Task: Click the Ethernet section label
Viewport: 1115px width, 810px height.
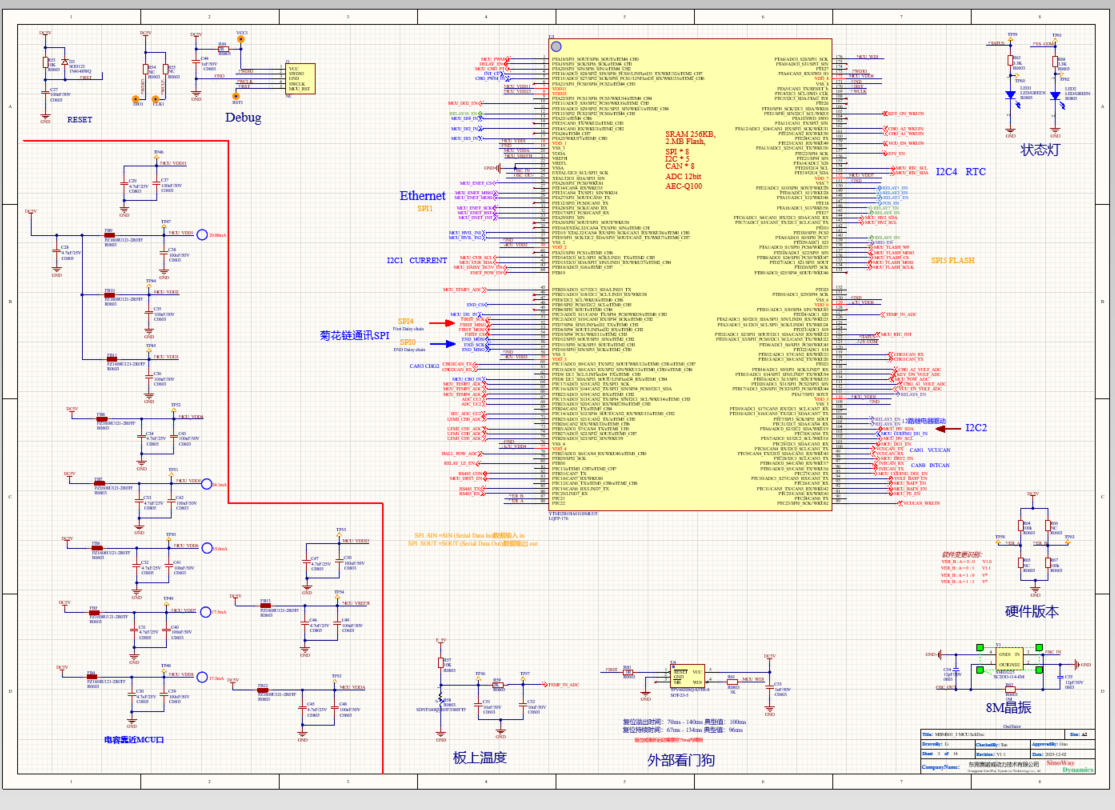Action: coord(422,196)
